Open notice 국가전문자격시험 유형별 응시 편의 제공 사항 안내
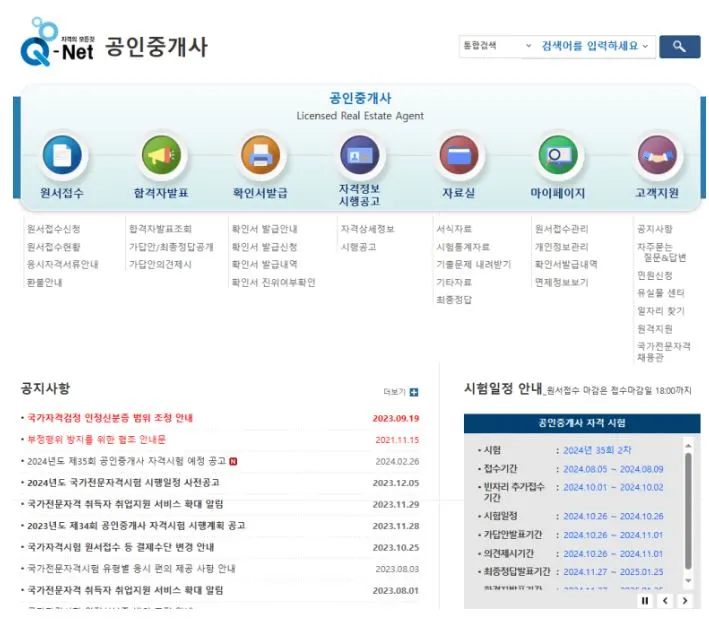709x622 pixels. click(131, 569)
